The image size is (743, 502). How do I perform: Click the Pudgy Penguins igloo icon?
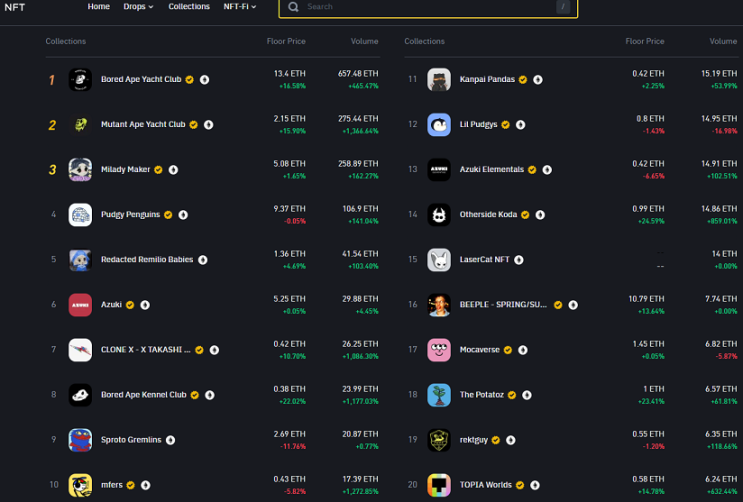[80, 215]
